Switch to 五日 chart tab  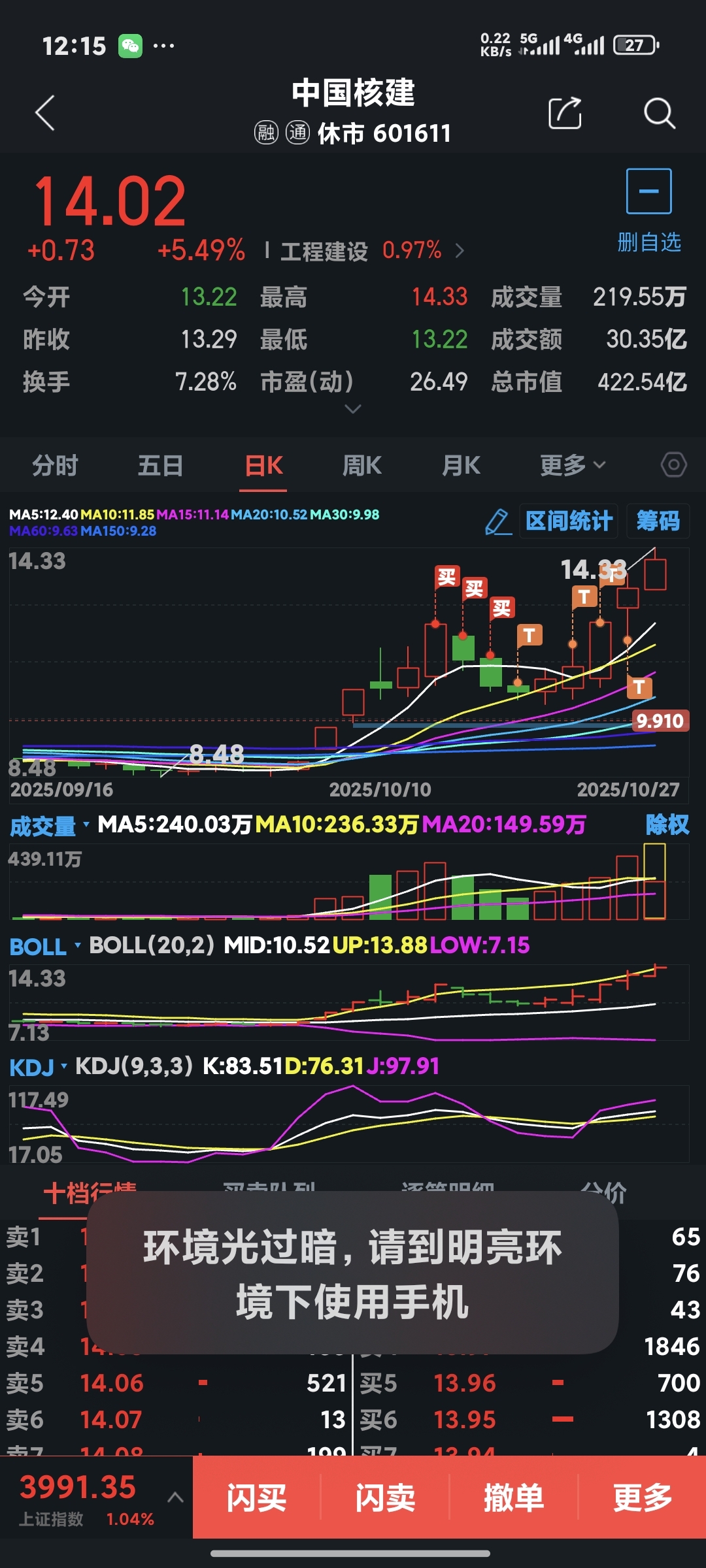160,465
